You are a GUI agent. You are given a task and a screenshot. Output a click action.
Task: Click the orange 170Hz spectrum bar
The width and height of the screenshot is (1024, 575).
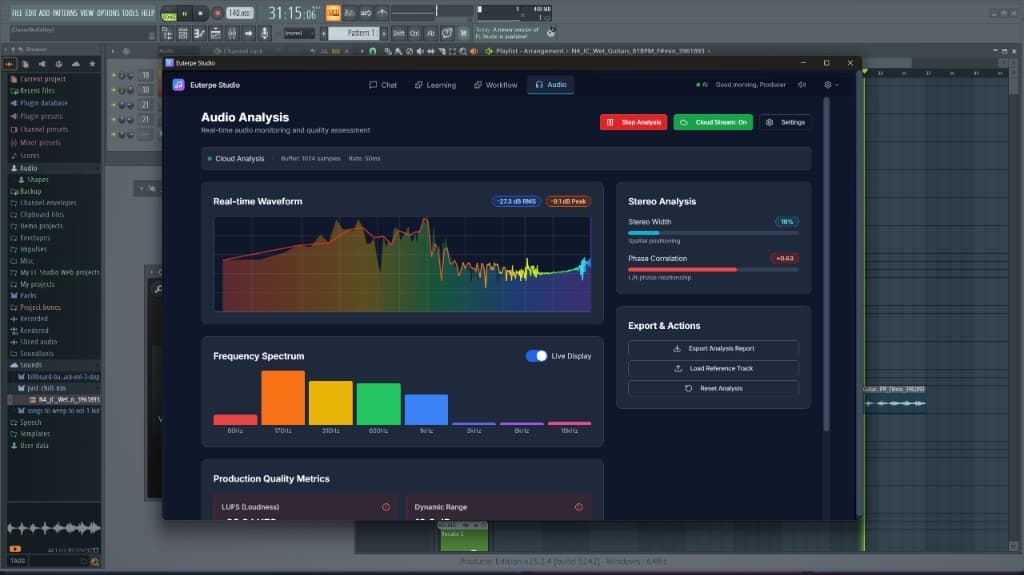click(283, 398)
